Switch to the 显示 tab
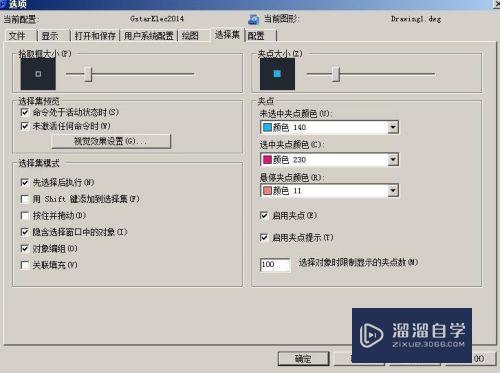Screen dimensions: 500x373 [50, 35]
